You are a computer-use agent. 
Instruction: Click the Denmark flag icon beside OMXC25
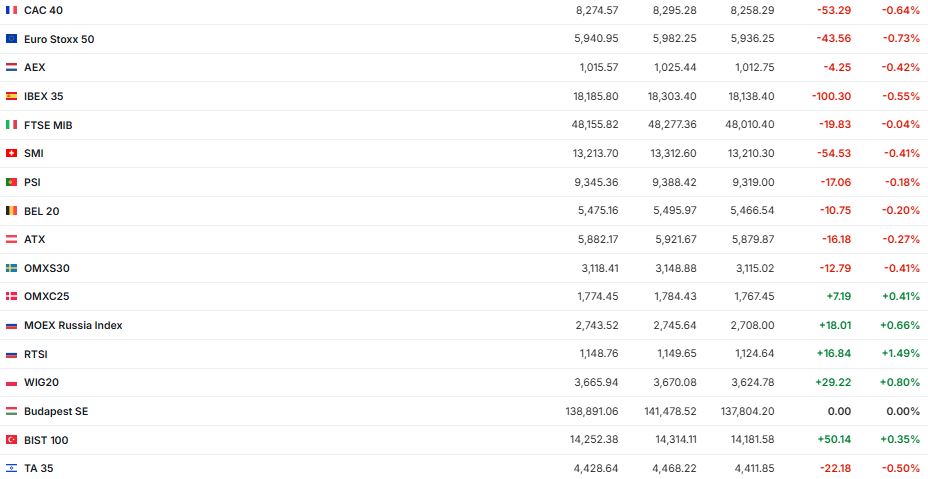point(11,296)
